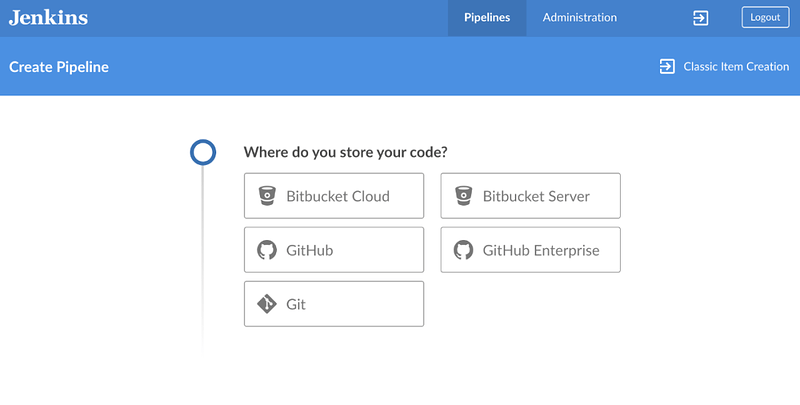This screenshot has width=800, height=405.
Task: Click the Git diamond icon in the Git card
Action: [x=267, y=304]
